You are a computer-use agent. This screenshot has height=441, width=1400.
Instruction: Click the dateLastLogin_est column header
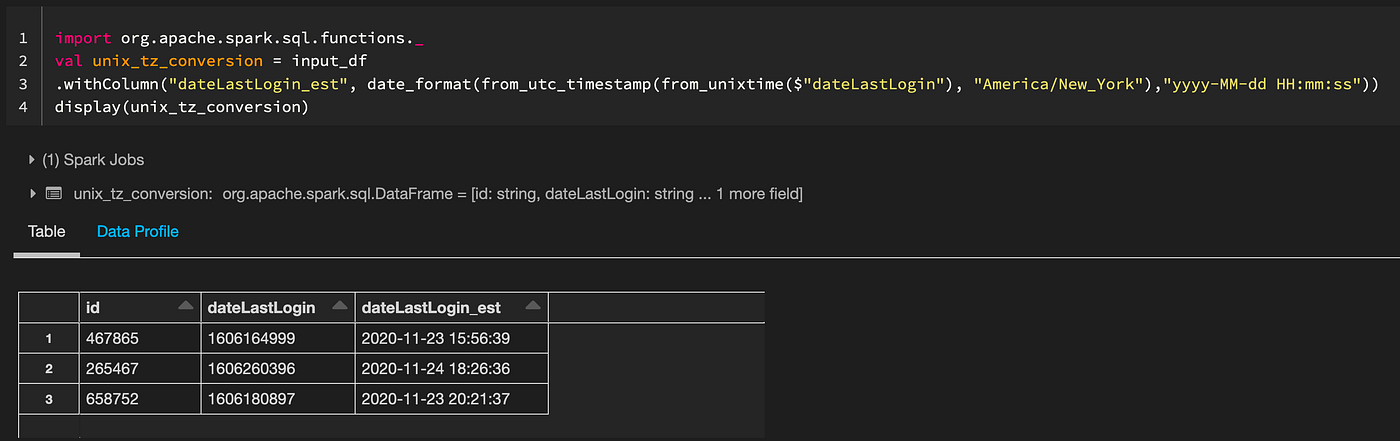(431, 308)
